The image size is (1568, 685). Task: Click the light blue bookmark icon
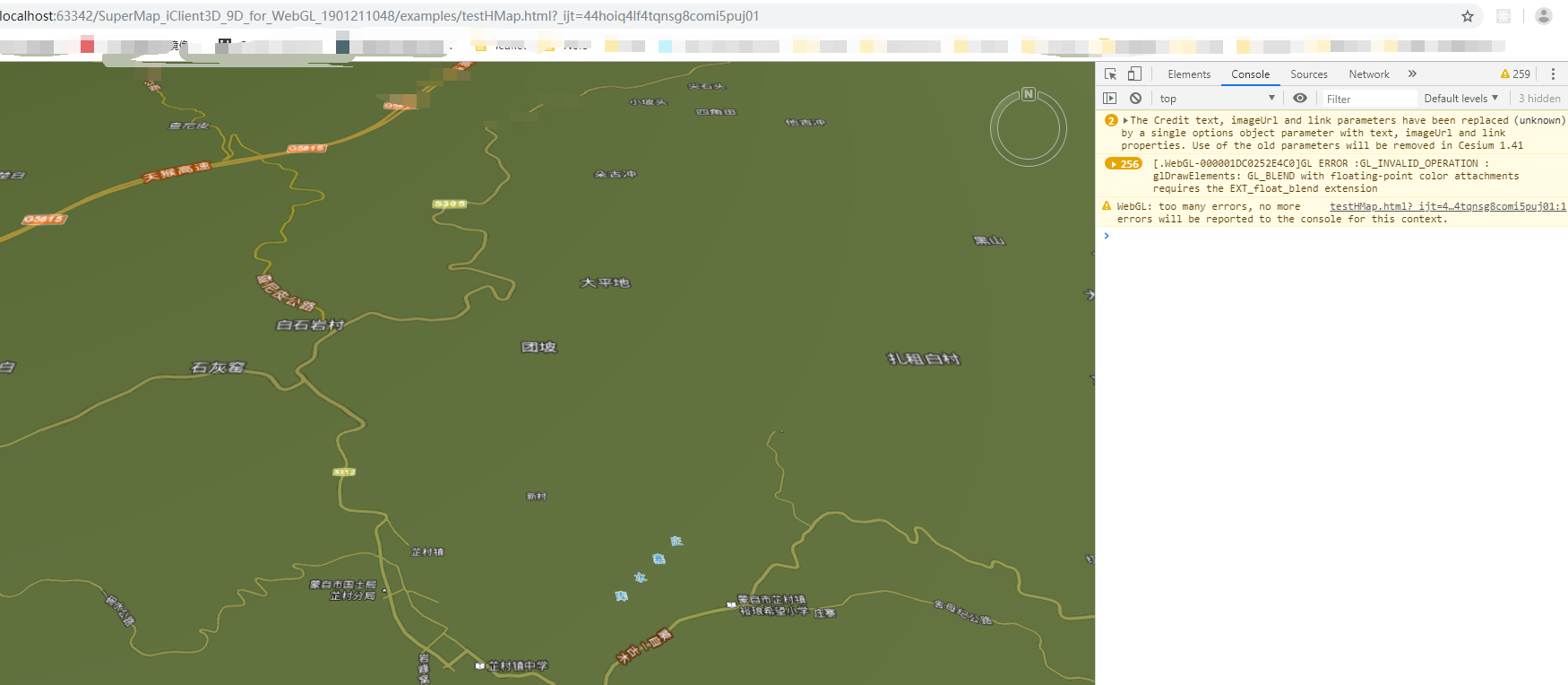click(x=665, y=46)
